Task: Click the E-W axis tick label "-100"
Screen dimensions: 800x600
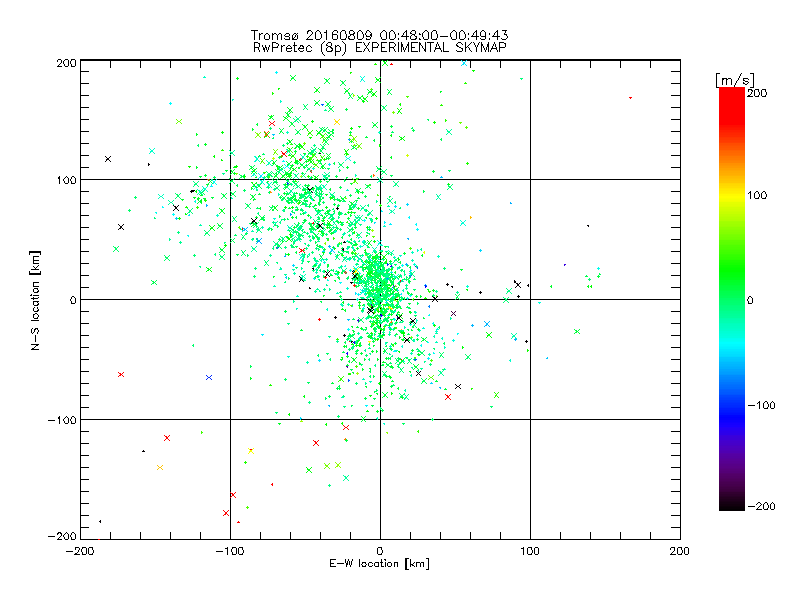Action: click(230, 551)
